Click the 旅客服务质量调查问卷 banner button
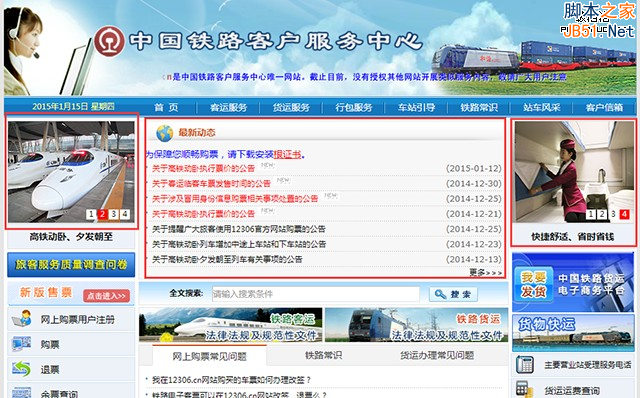Viewport: 640px width, 398px height. pos(71,265)
